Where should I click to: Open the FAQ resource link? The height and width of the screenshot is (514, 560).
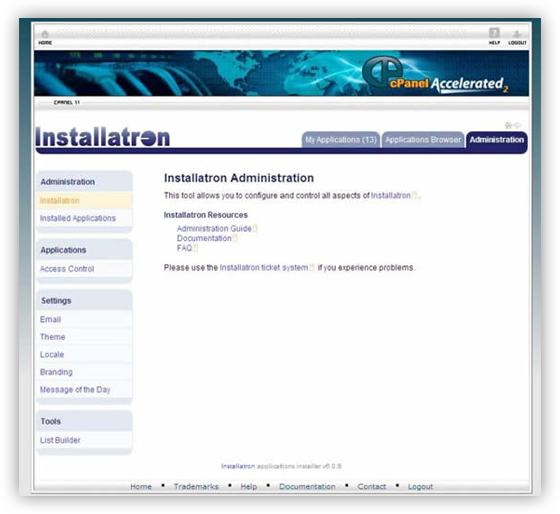184,248
